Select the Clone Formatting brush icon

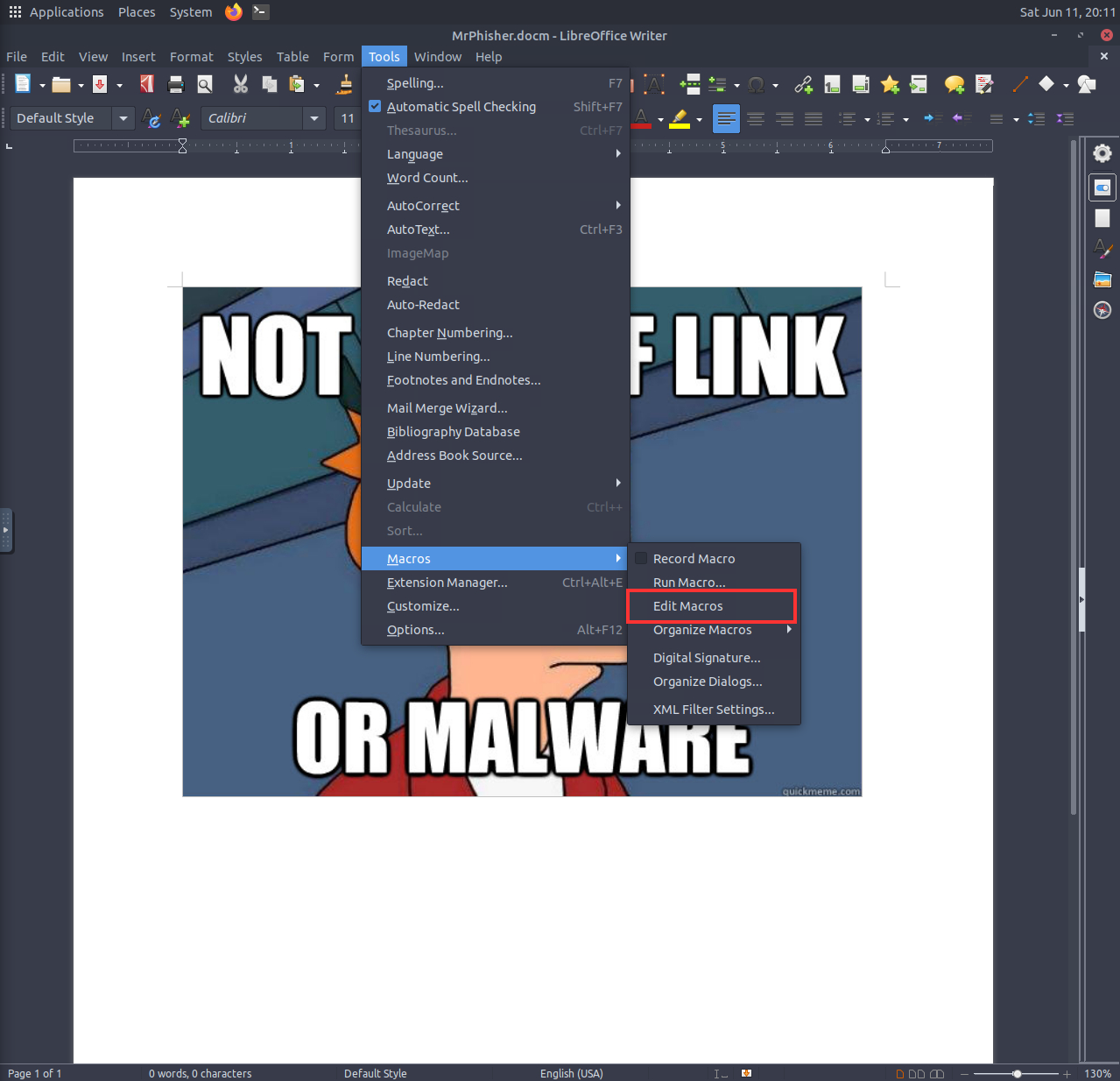pos(346,84)
